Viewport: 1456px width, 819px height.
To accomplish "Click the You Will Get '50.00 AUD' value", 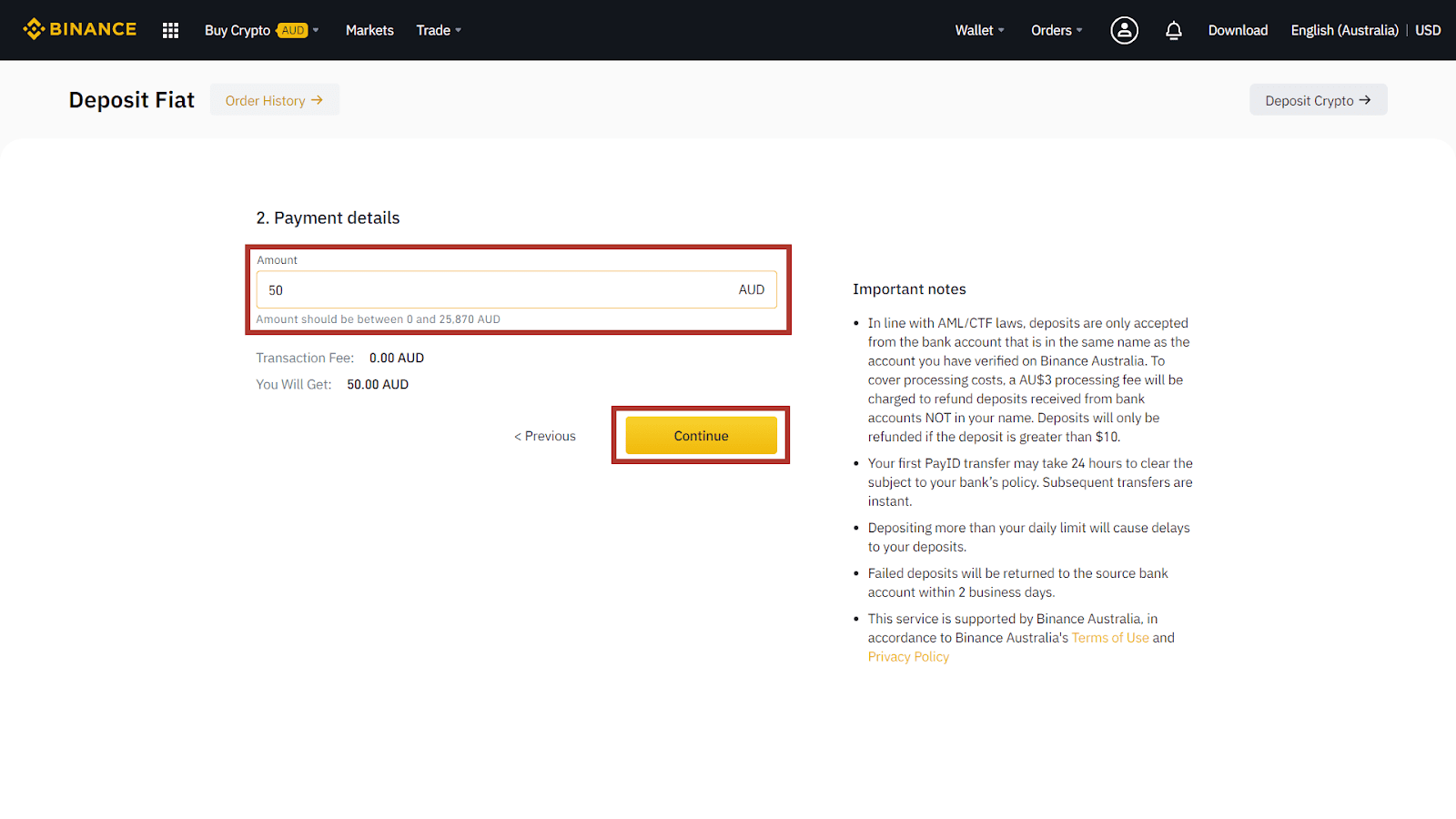I will 378,384.
